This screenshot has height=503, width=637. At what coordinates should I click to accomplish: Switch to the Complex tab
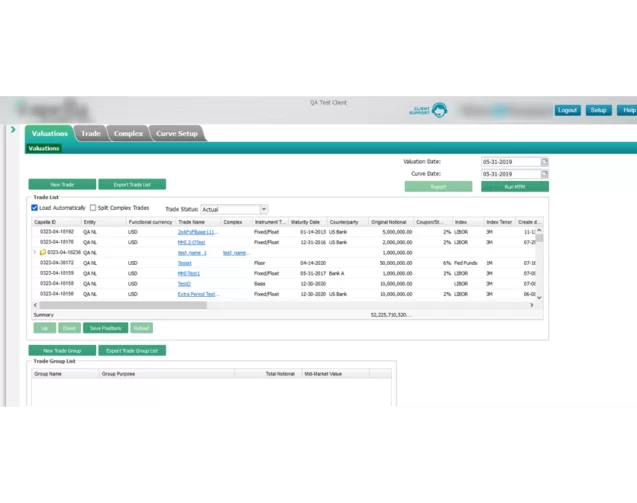128,133
